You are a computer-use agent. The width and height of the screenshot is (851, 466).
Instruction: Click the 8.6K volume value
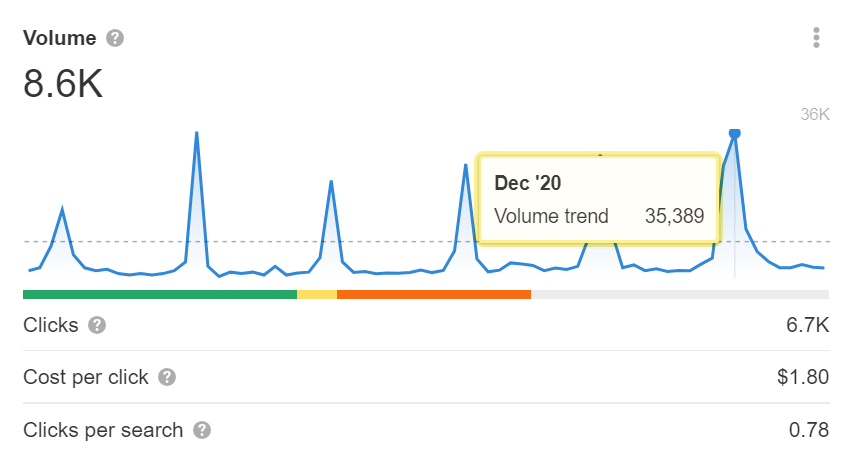click(x=63, y=84)
